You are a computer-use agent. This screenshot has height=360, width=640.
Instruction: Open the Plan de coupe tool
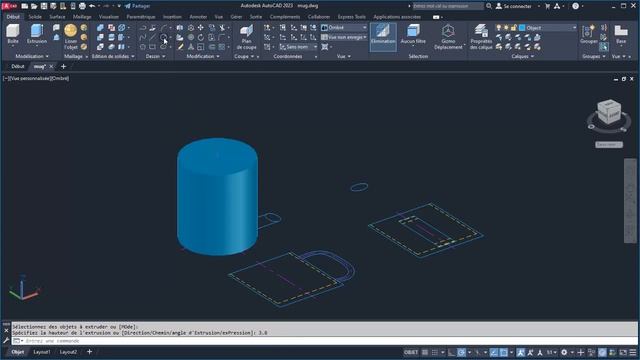pyautogui.click(x=246, y=37)
